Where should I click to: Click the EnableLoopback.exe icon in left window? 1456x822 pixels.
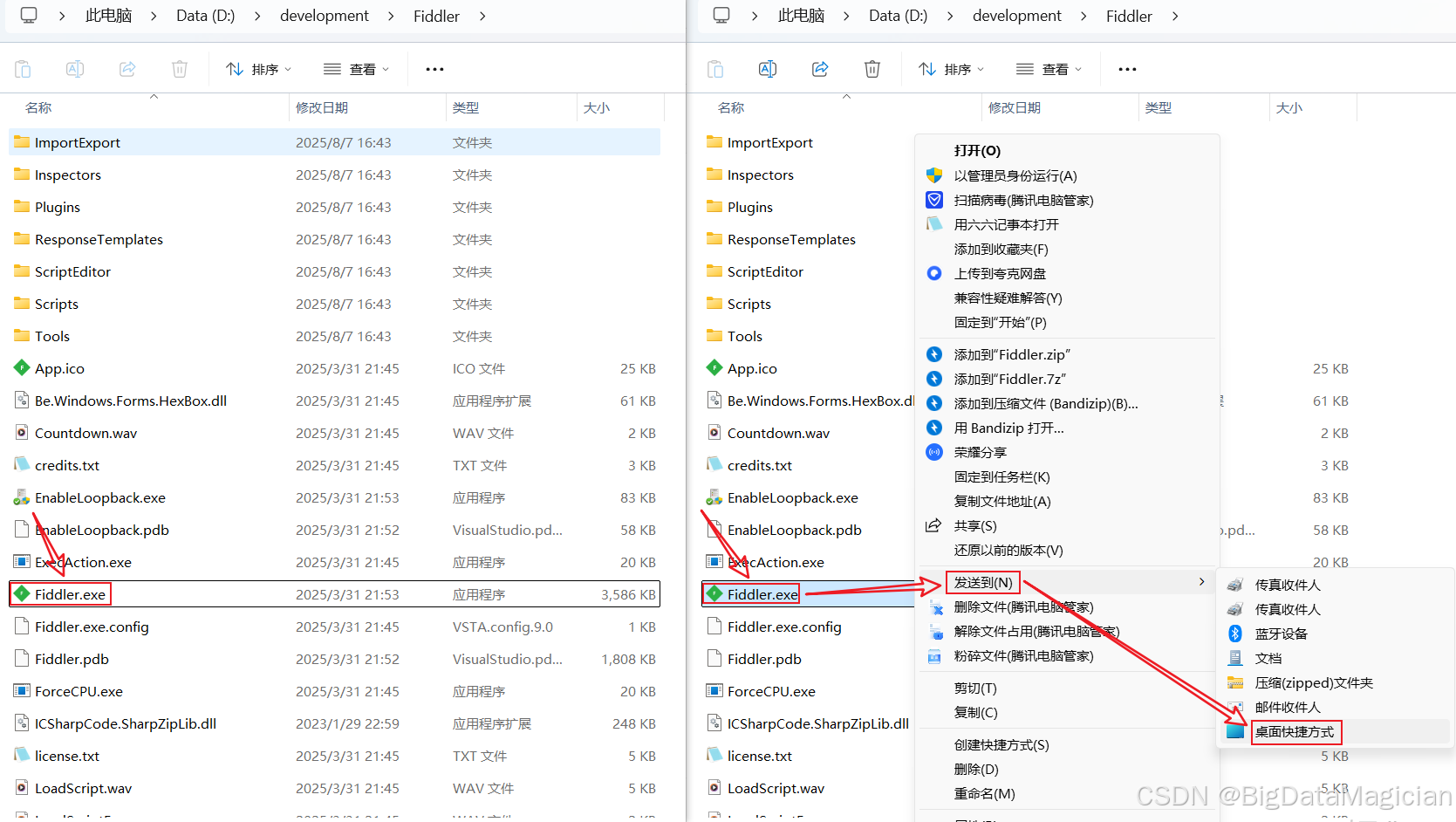[x=22, y=497]
